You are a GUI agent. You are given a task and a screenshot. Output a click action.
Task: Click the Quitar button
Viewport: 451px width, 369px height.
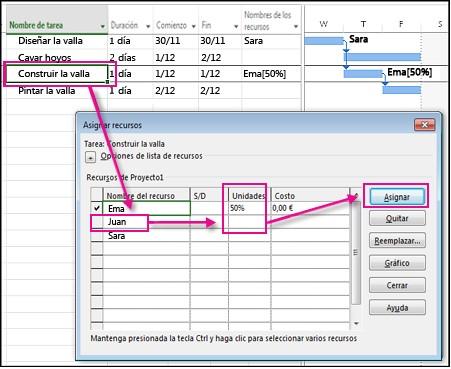(x=397, y=219)
